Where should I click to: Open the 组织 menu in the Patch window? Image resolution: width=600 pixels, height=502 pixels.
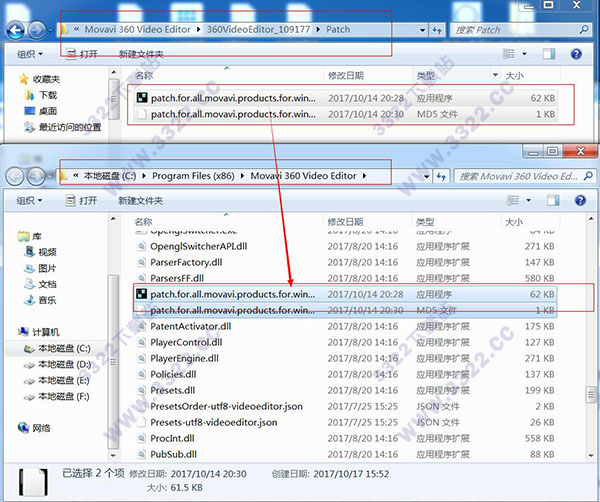pyautogui.click(x=29, y=54)
